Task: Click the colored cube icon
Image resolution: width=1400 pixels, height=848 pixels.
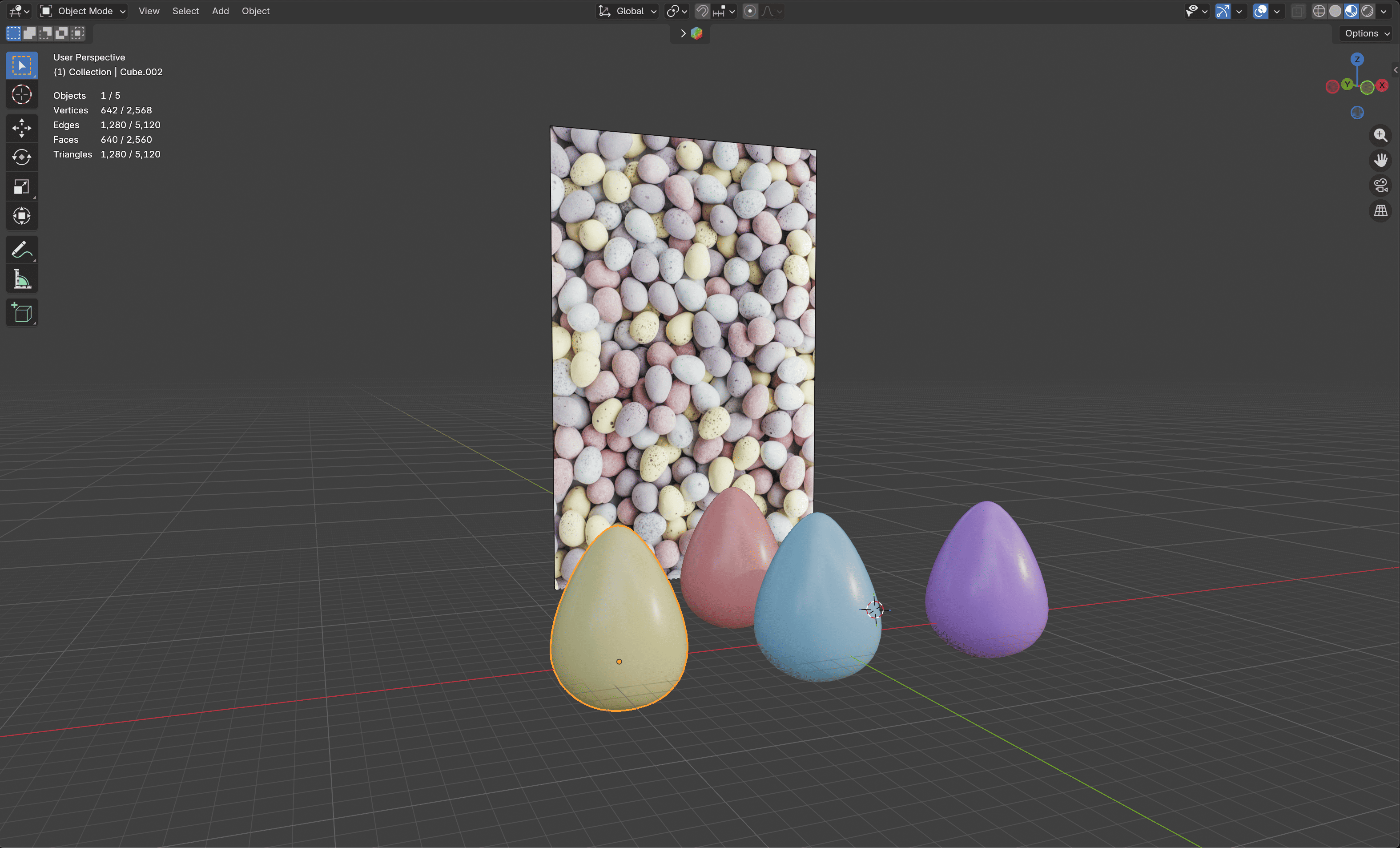Action: point(696,33)
